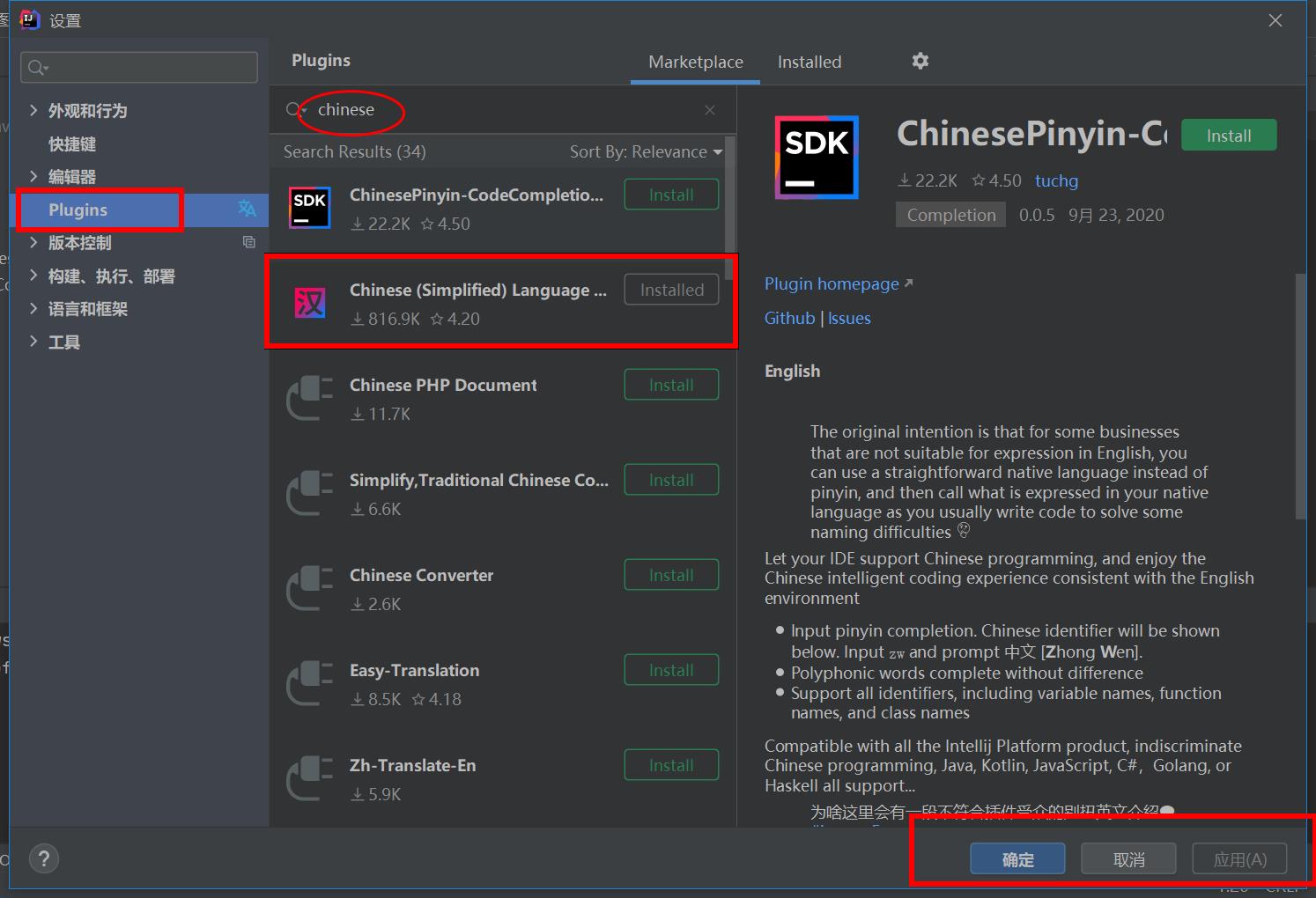The height and width of the screenshot is (898, 1316).
Task: Select Plugins in the settings tree
Action: (x=78, y=210)
